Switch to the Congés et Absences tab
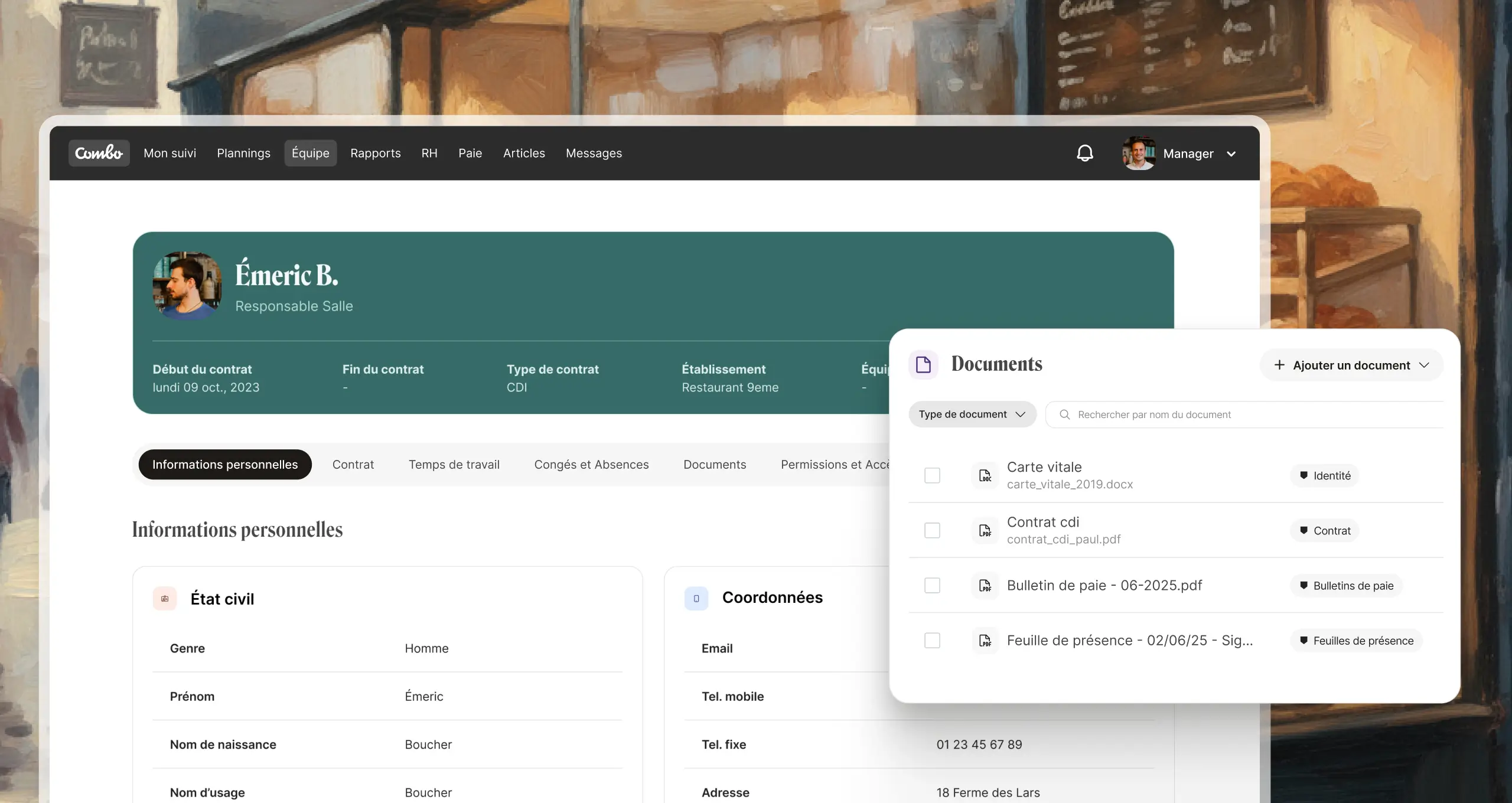Screen dimensions: 1512x803 pyautogui.click(x=591, y=465)
